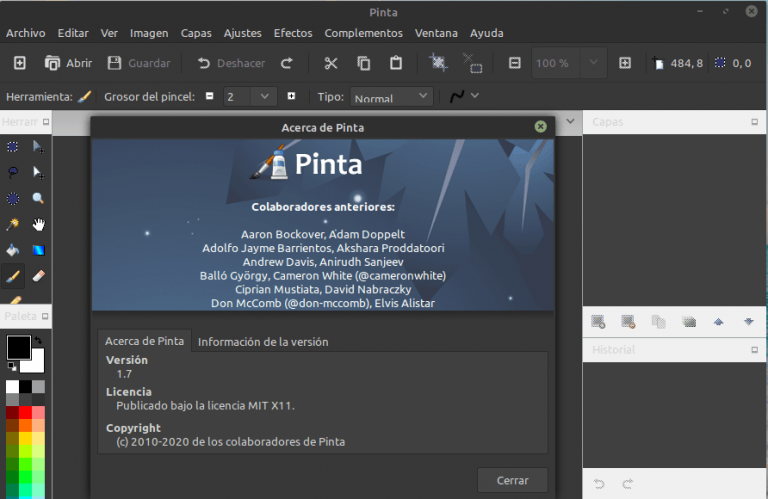Select the Magic Wand tool
Viewport: 768px width, 499px height.
13,224
